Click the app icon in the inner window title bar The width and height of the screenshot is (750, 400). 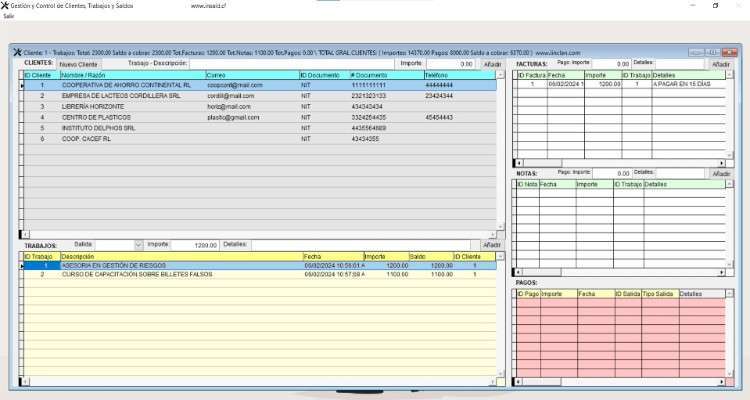tap(15, 51)
